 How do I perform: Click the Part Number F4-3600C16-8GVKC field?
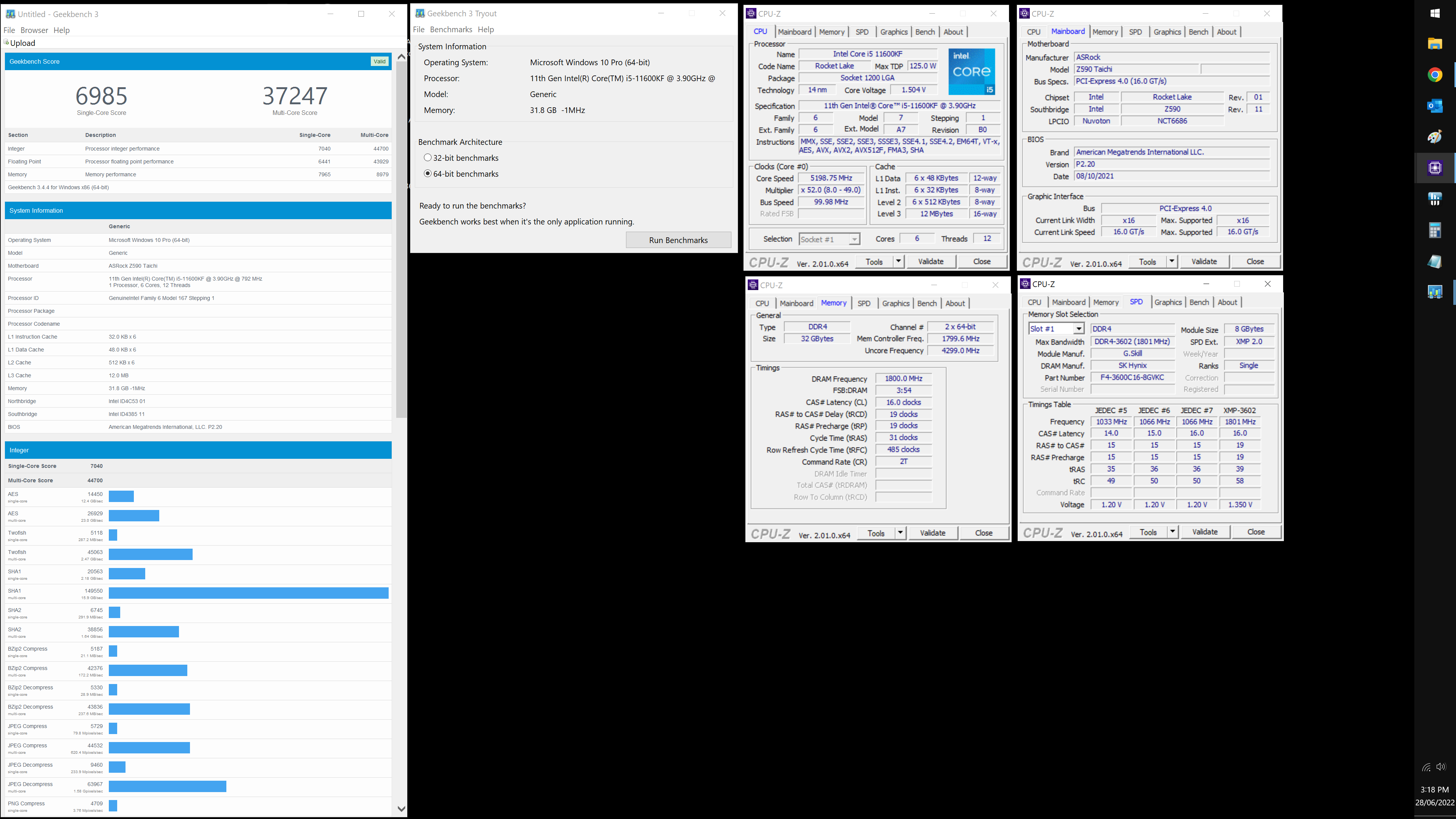pyautogui.click(x=1132, y=377)
